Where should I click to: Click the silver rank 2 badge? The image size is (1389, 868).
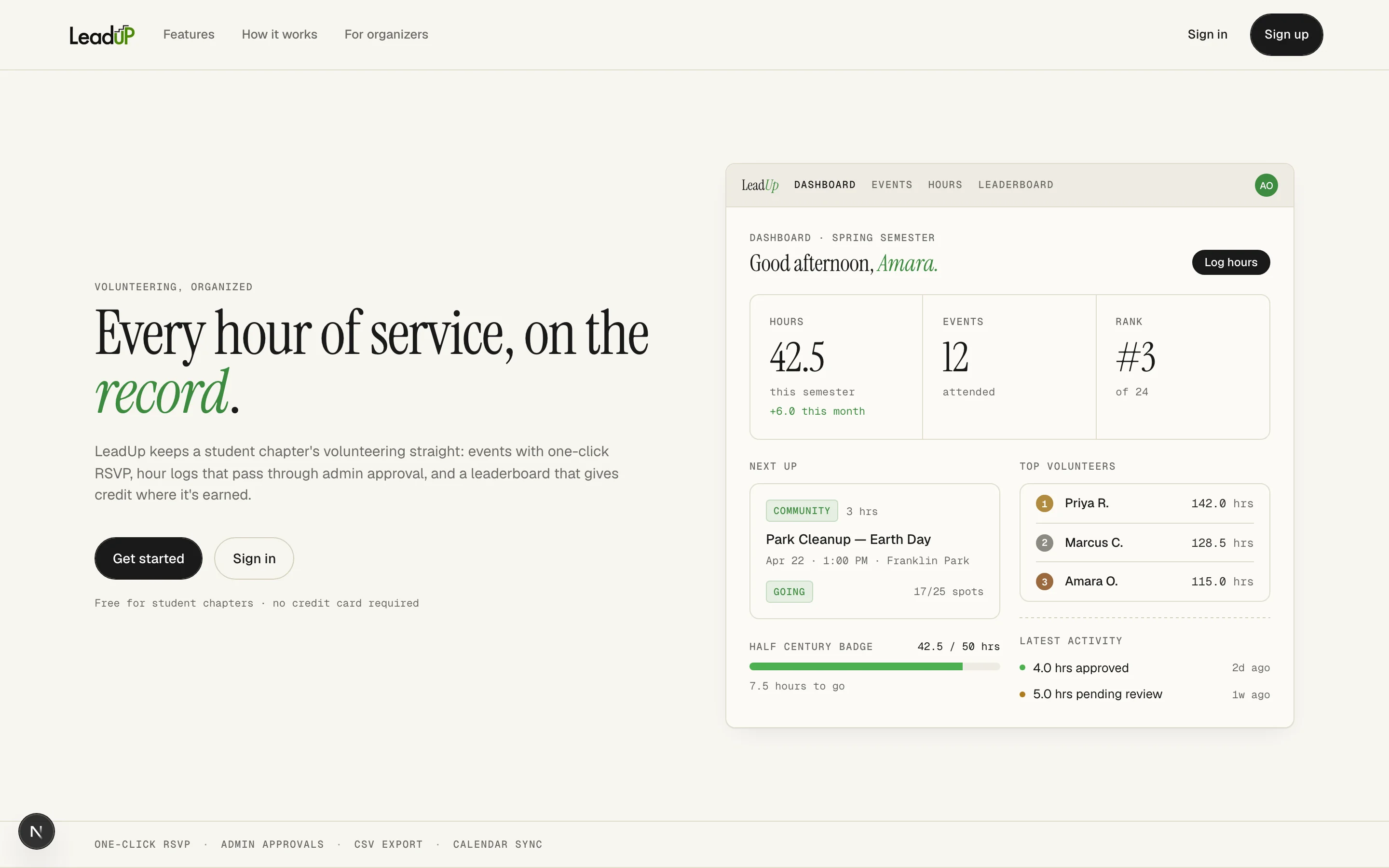(1044, 542)
